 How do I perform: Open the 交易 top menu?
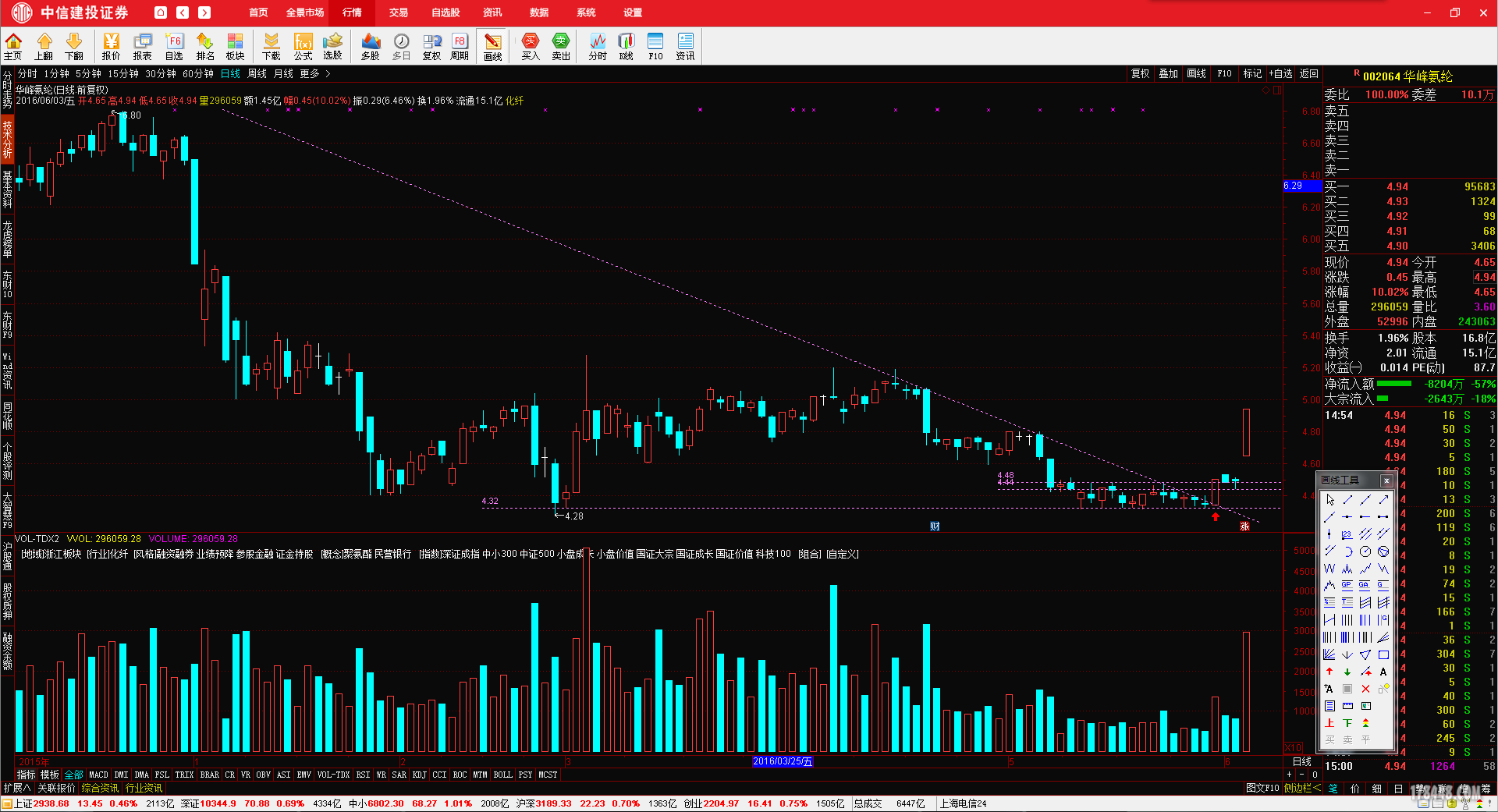point(399,12)
